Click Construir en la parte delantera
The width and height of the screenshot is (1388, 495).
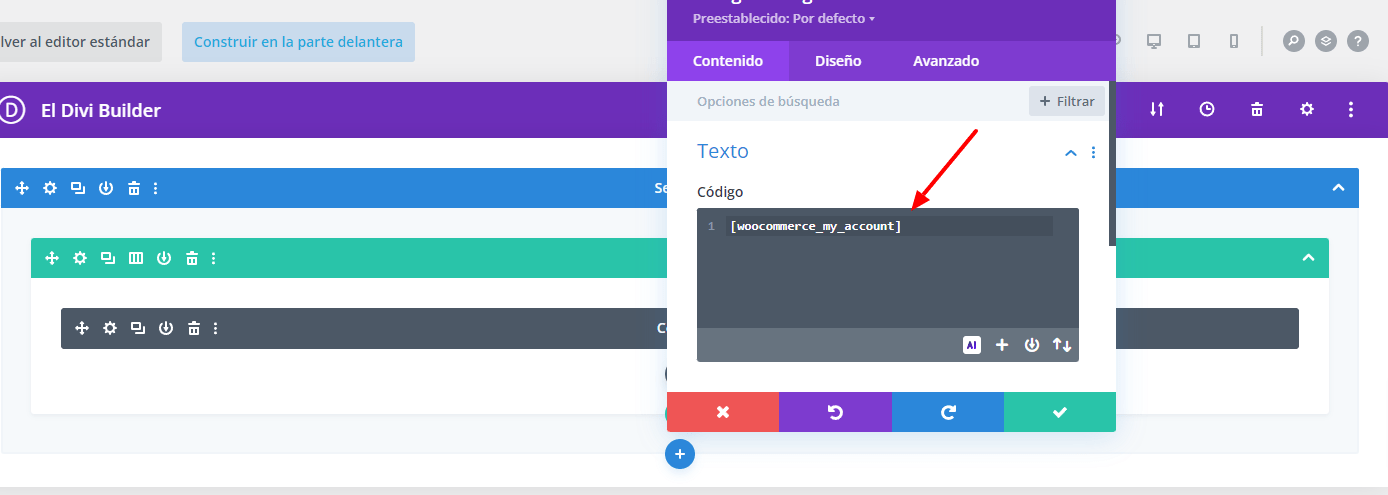click(298, 42)
